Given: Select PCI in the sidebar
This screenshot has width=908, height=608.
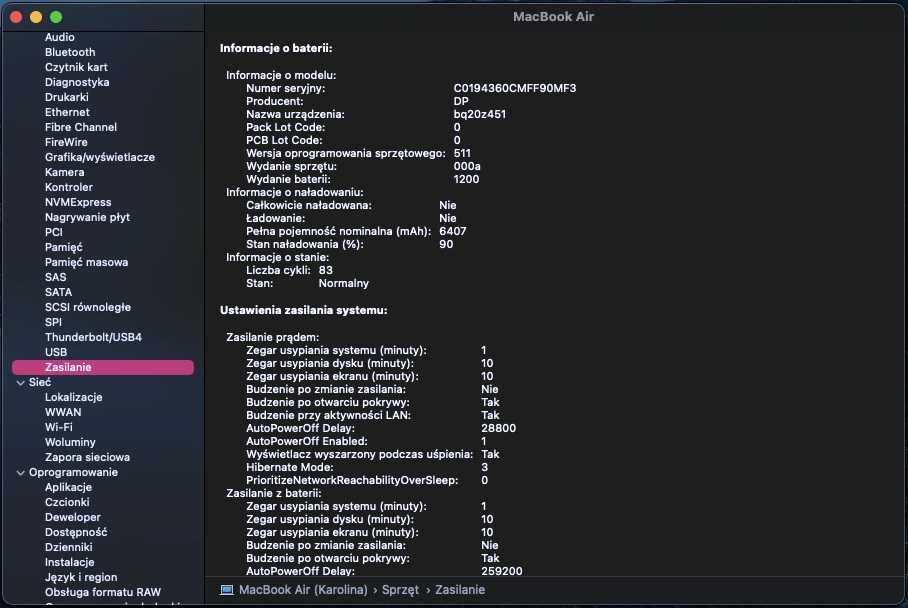Looking at the screenshot, I should point(54,232).
